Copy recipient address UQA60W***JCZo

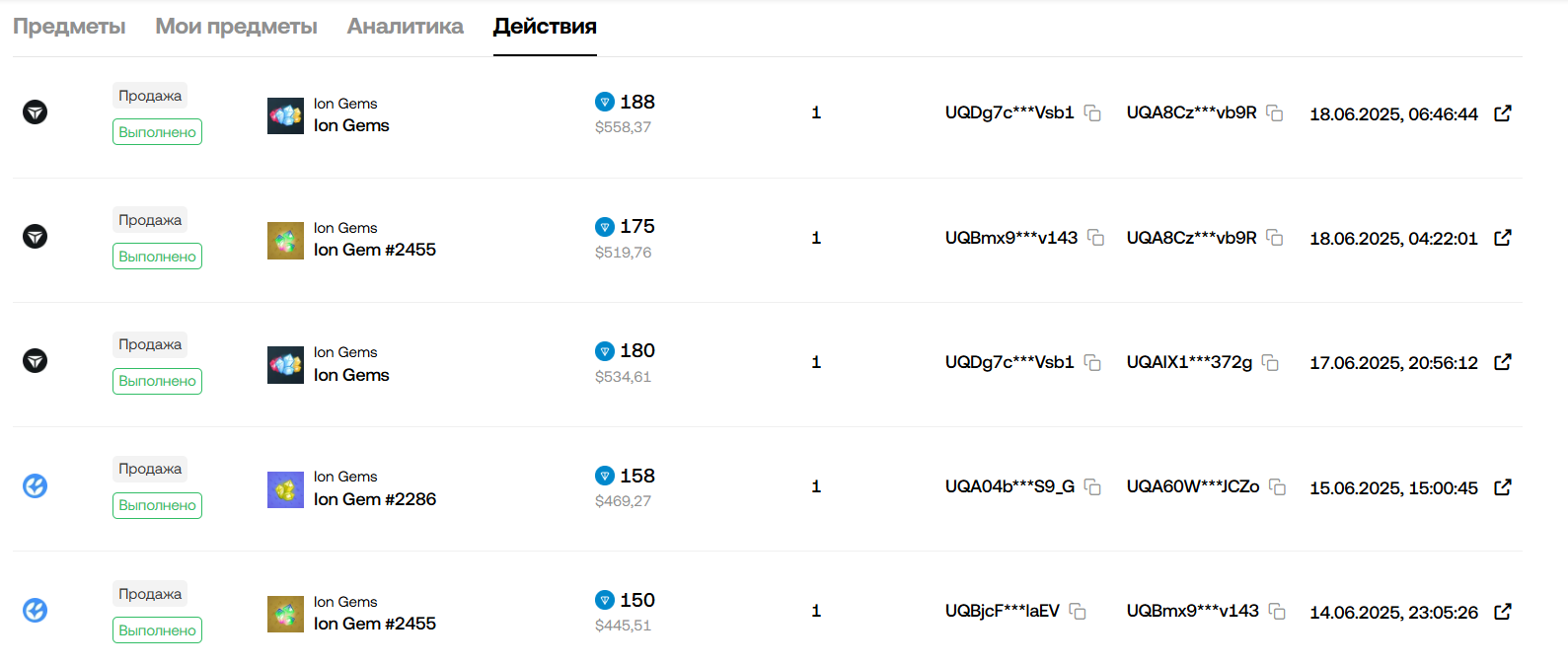pos(1278,487)
